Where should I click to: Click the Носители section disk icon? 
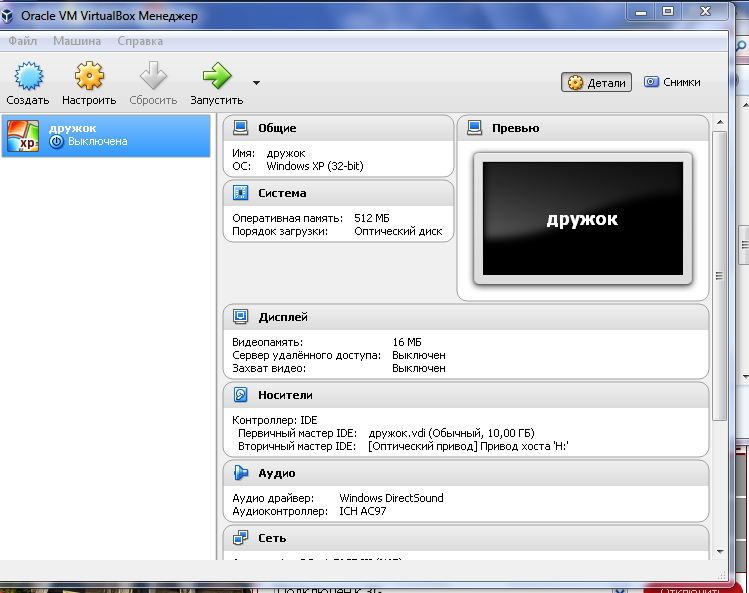pyautogui.click(x=240, y=395)
